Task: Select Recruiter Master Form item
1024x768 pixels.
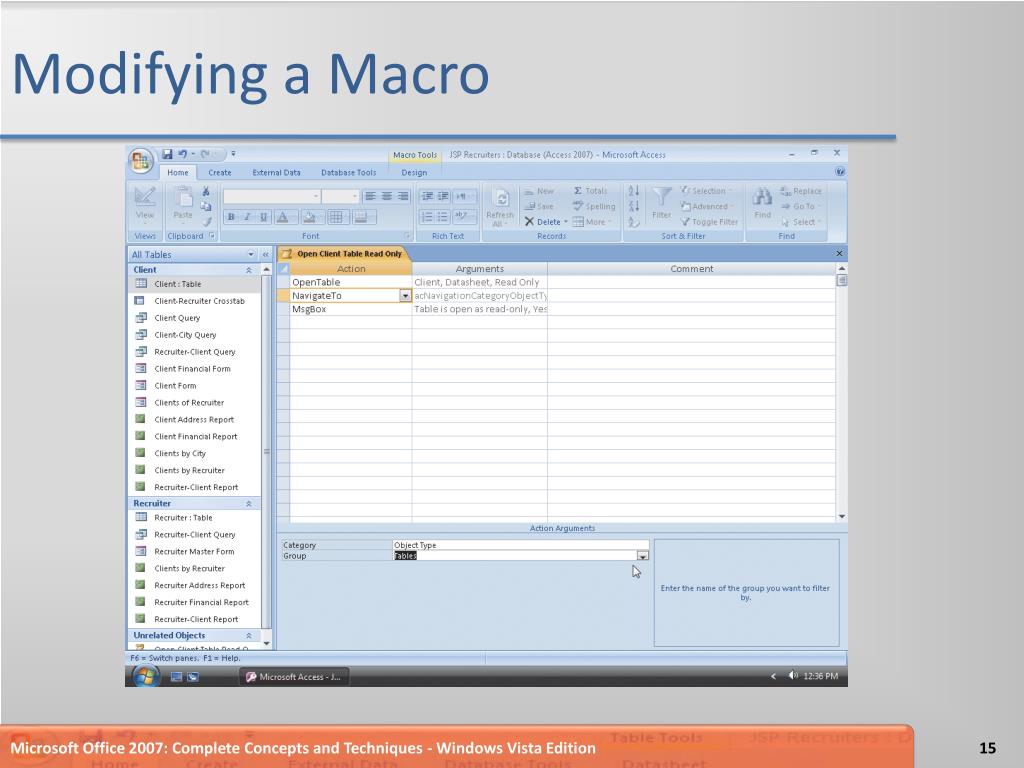Action: [195, 552]
